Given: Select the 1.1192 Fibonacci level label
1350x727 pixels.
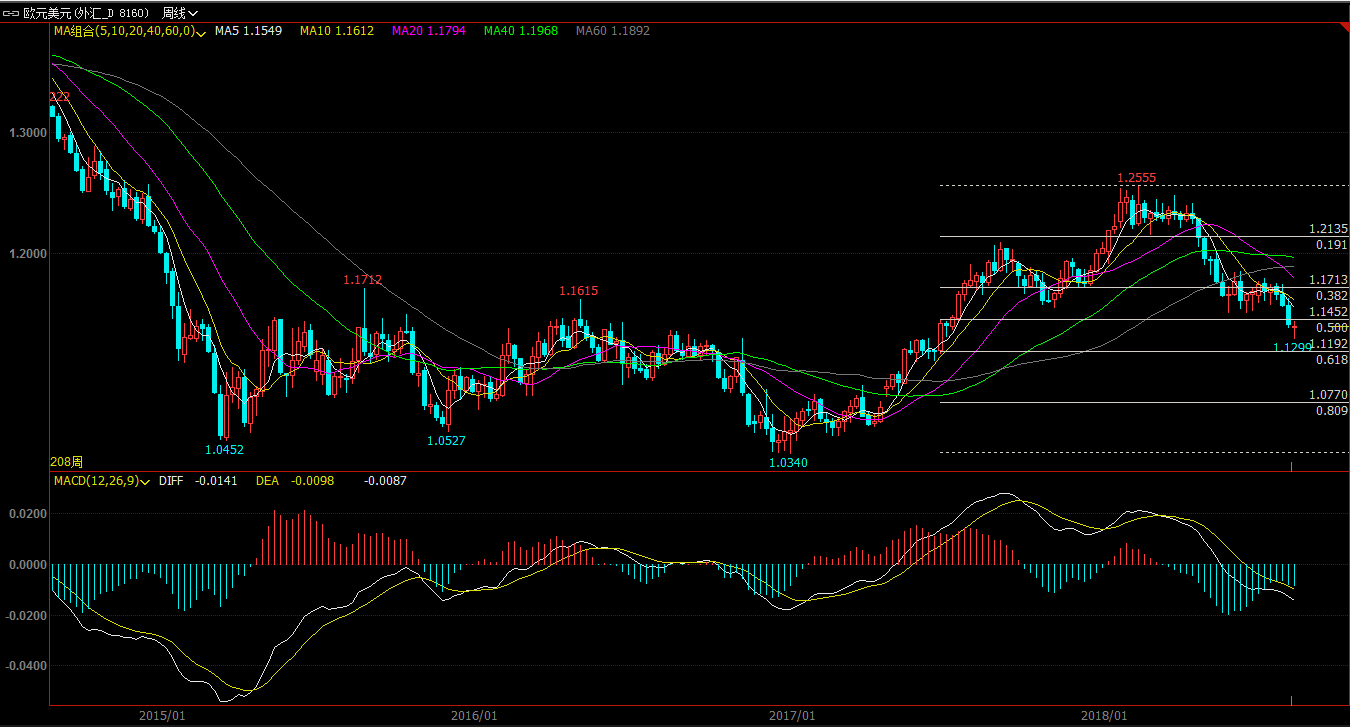Looking at the screenshot, I should coord(1328,343).
